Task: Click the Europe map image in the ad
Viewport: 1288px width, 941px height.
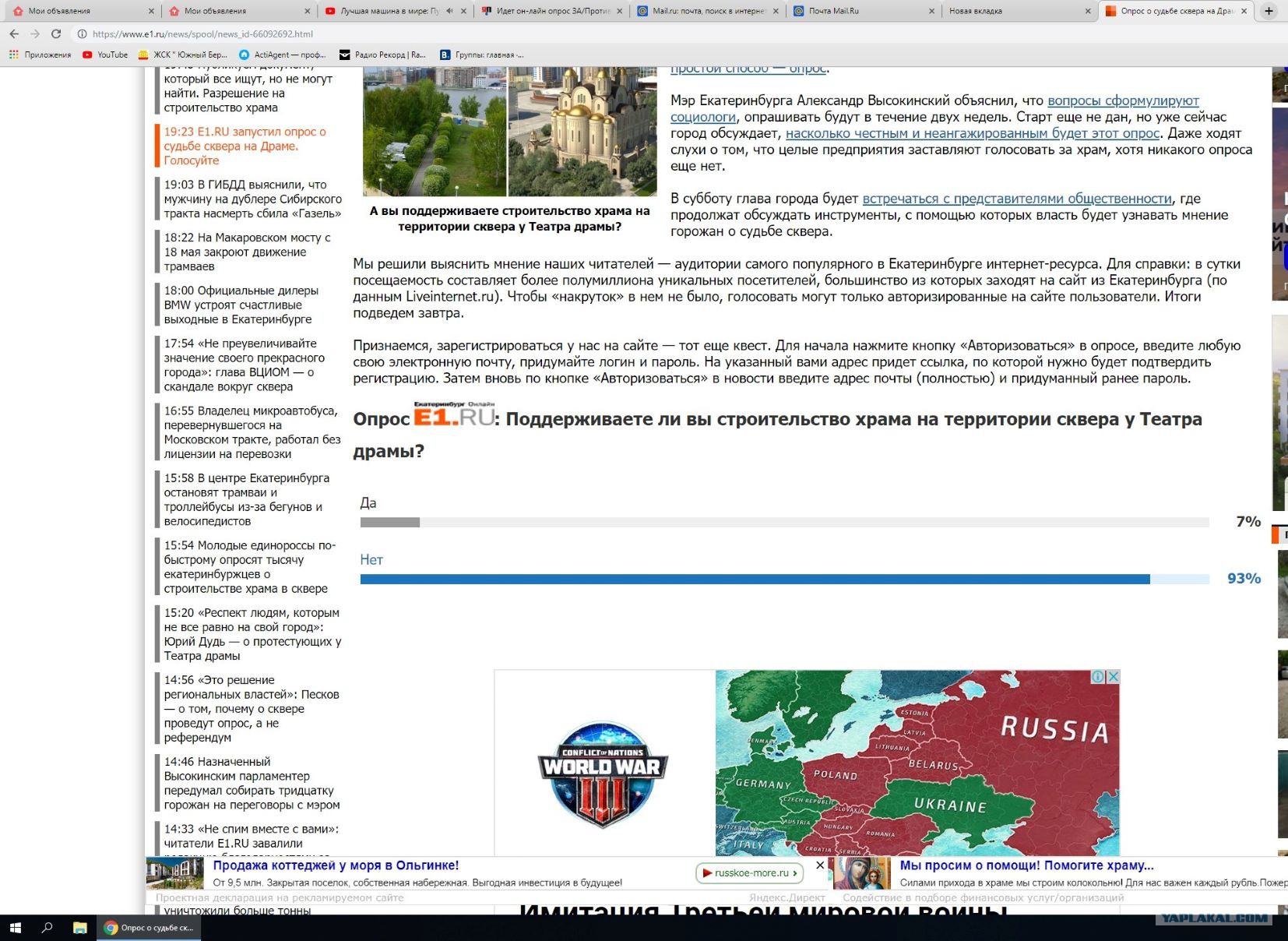Action: point(917,763)
